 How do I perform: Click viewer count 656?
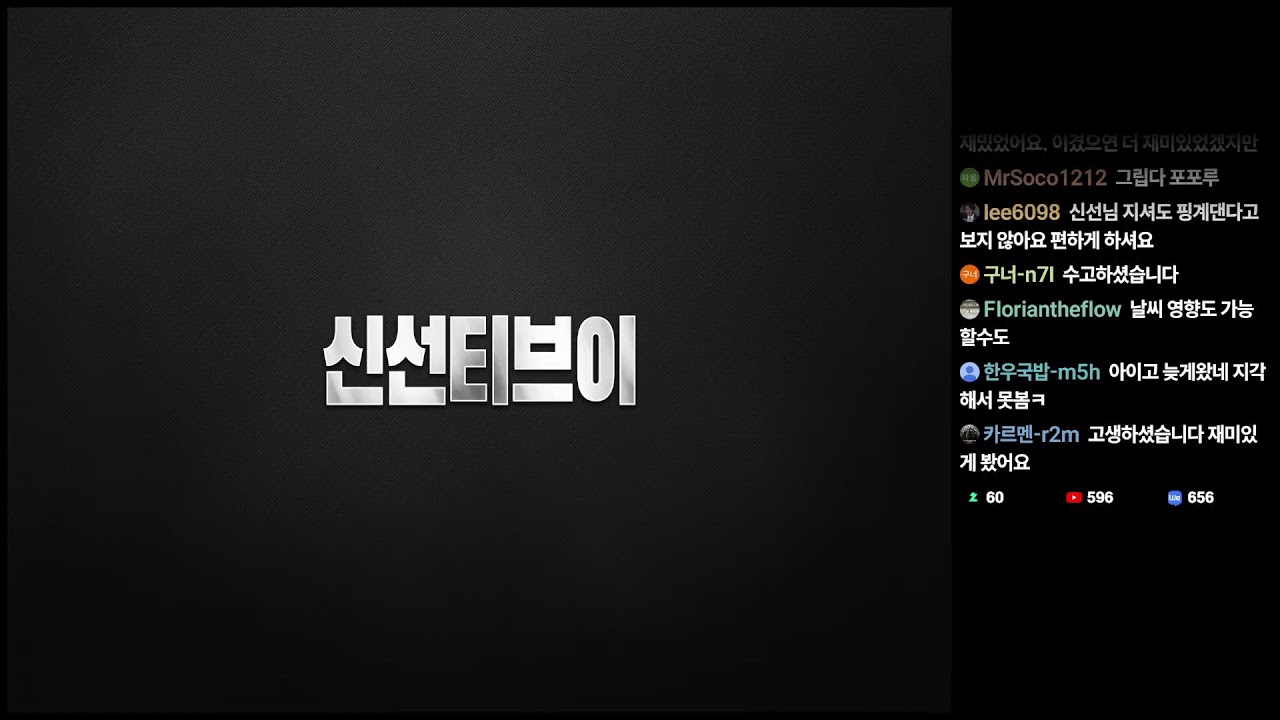click(1201, 498)
